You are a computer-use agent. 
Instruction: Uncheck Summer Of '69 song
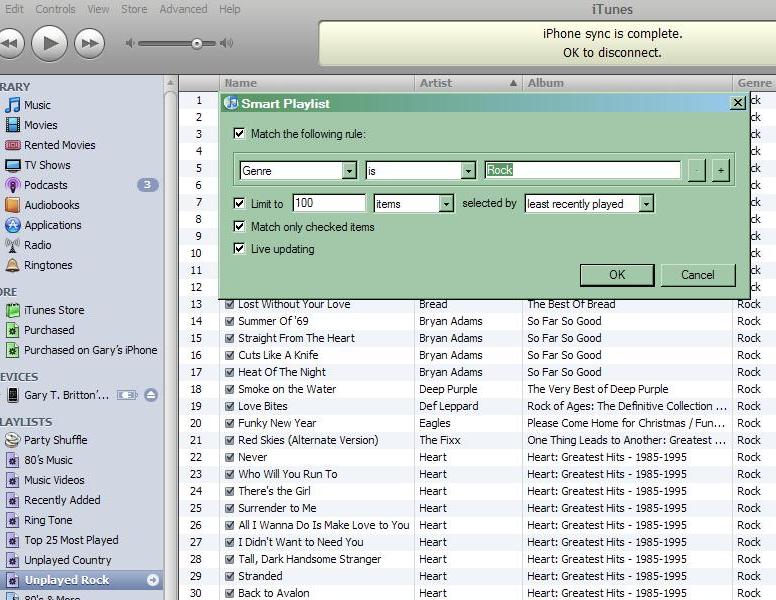(230, 321)
